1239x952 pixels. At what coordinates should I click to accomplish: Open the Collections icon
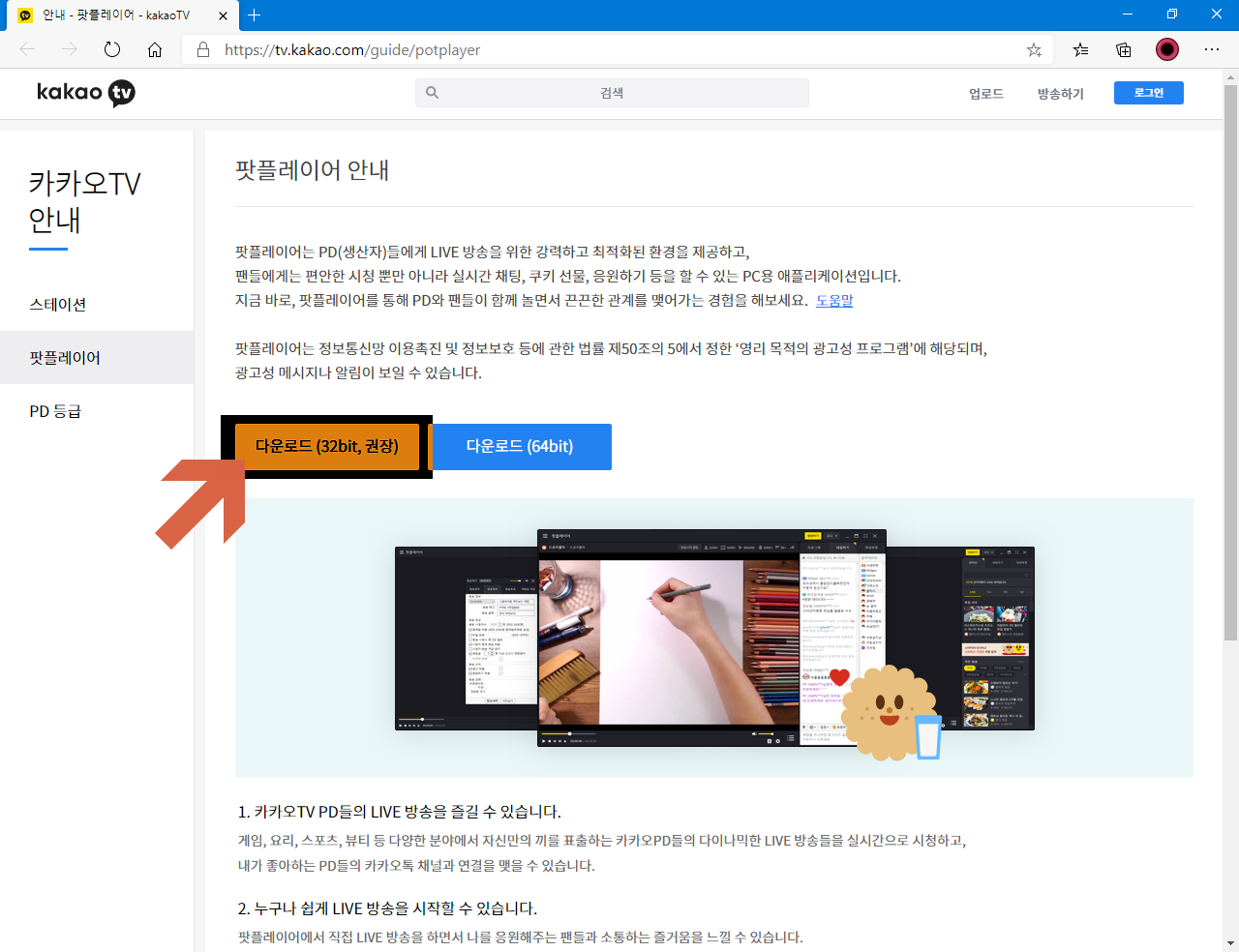[x=1124, y=49]
